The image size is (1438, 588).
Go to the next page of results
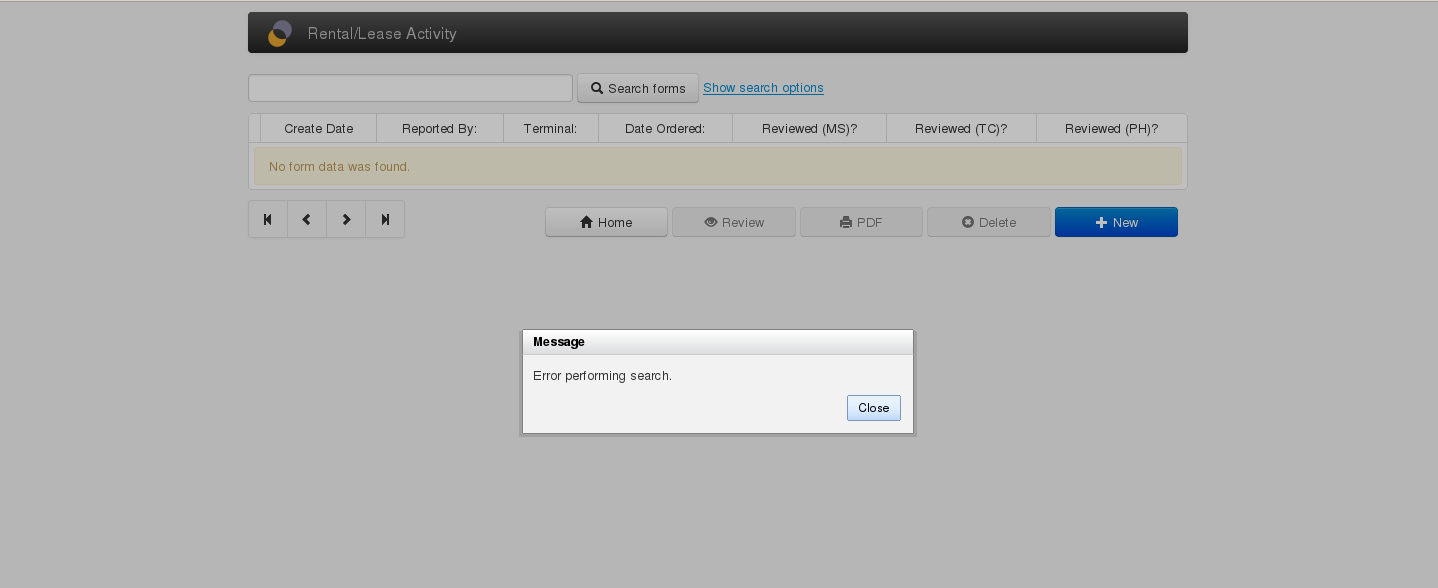tap(346, 220)
